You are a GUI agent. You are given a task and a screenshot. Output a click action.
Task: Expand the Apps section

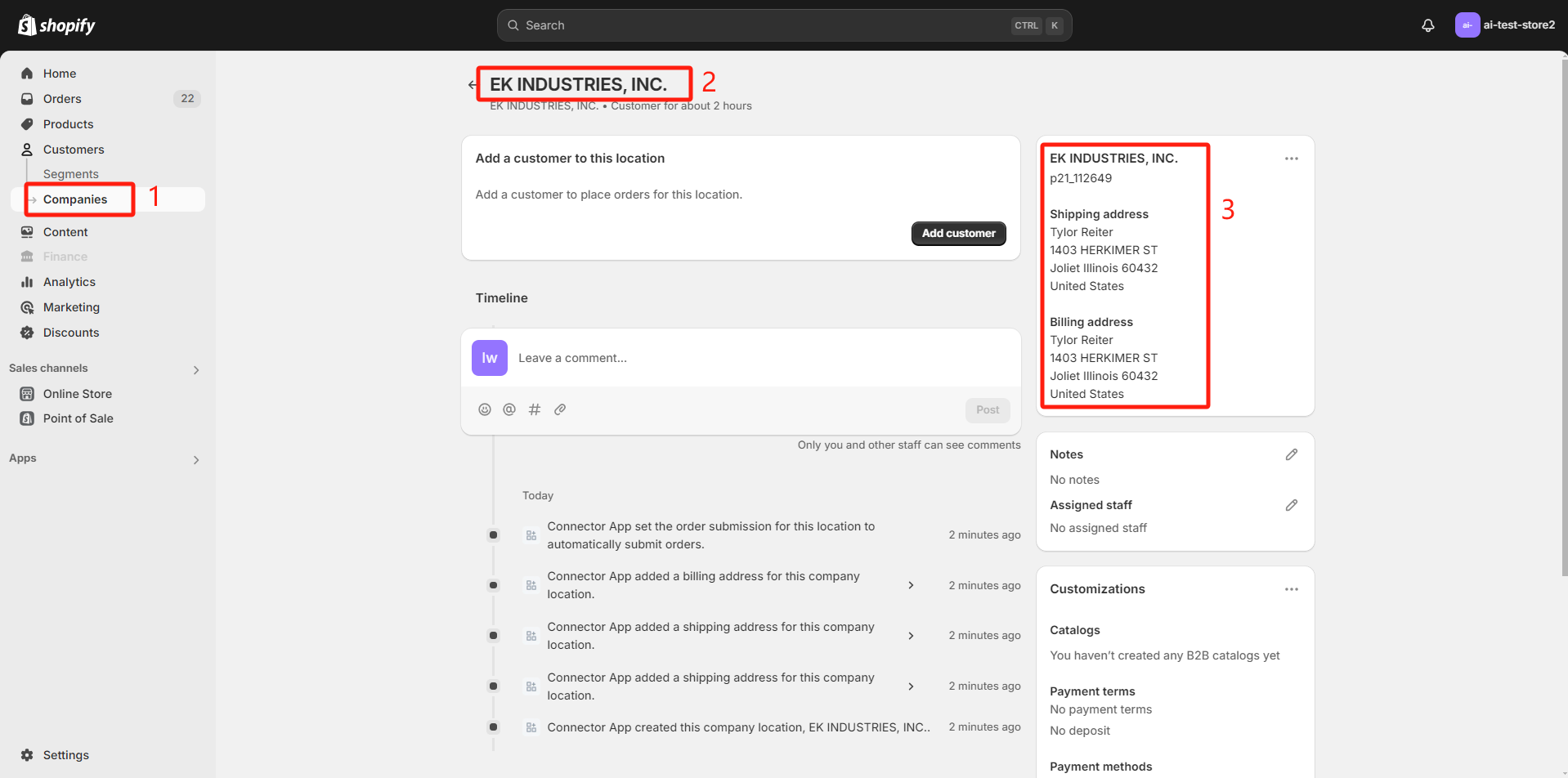196,460
